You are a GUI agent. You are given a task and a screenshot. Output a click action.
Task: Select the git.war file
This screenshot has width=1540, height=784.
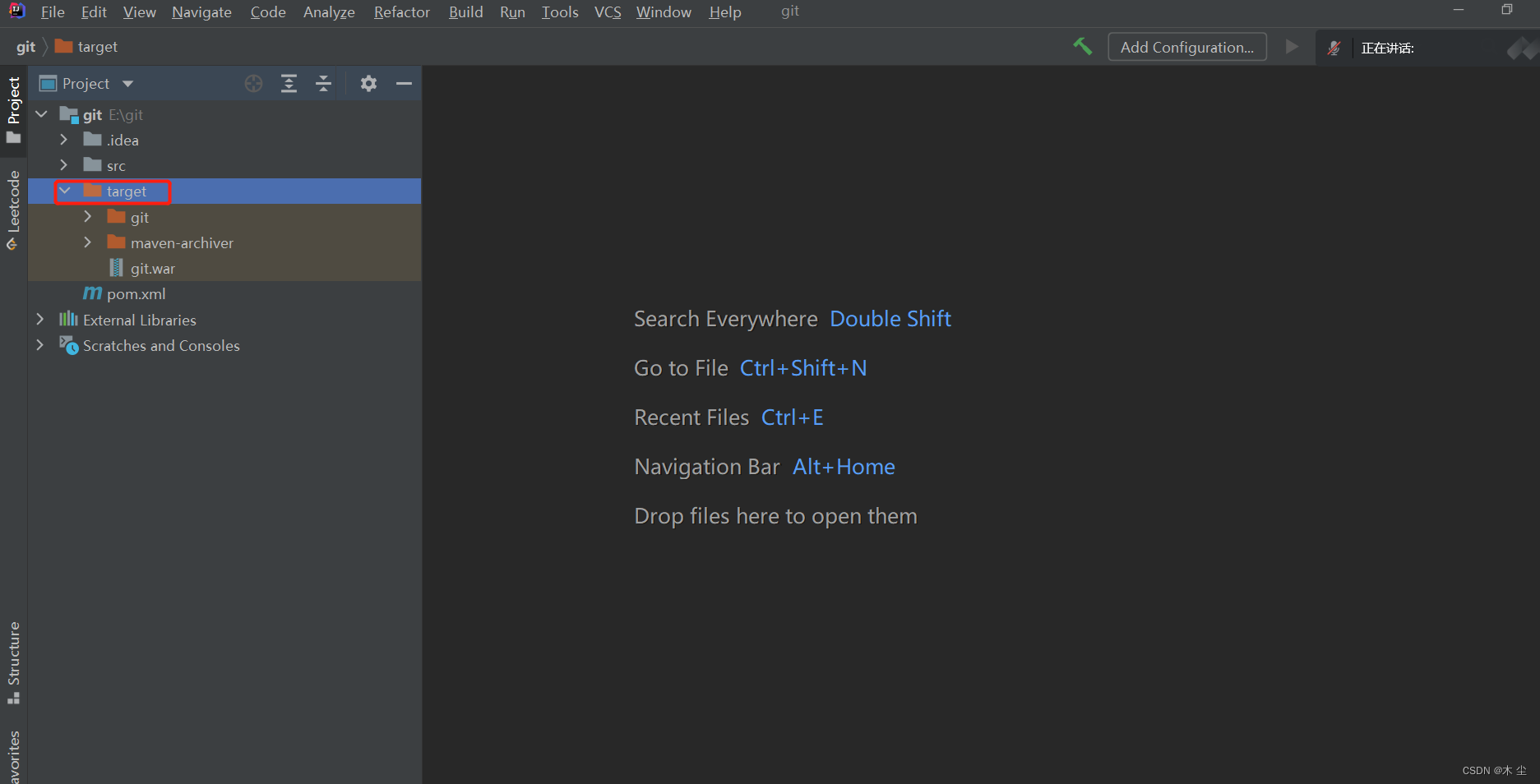coord(153,268)
